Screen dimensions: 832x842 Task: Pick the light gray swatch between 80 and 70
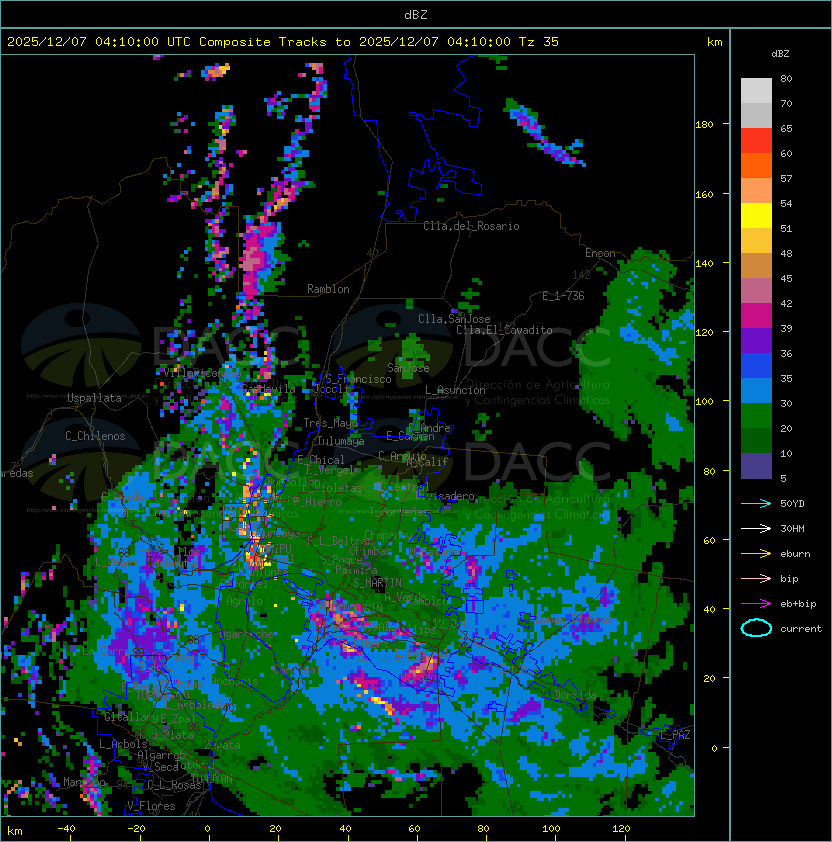[x=756, y=91]
